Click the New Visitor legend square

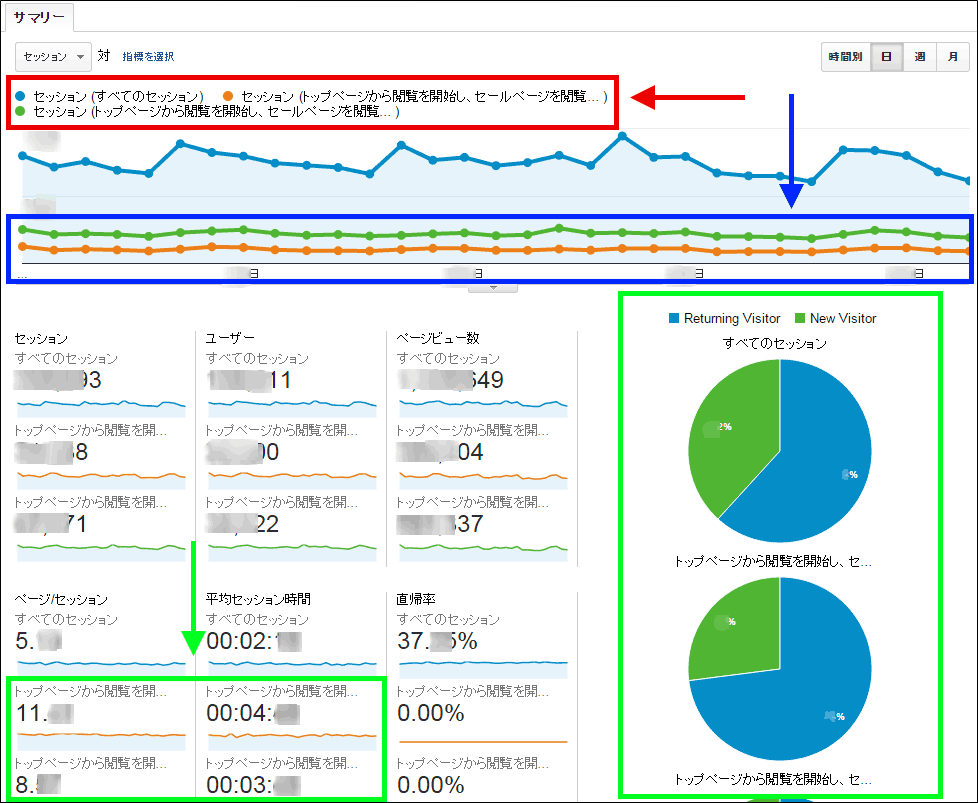(800, 318)
